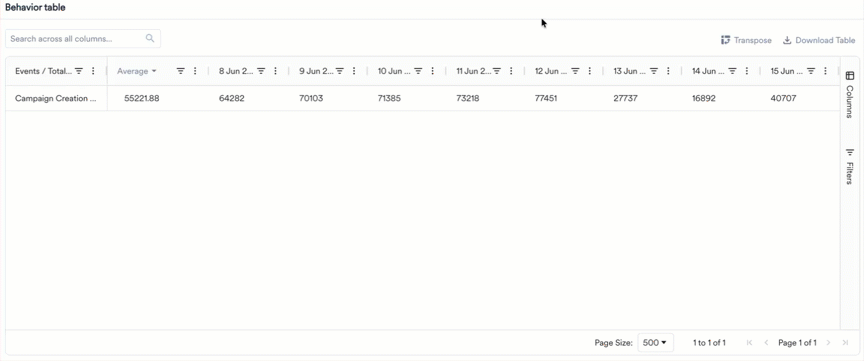The image size is (864, 361).
Task: Open the Columns side panel tab
Action: pos(849,95)
